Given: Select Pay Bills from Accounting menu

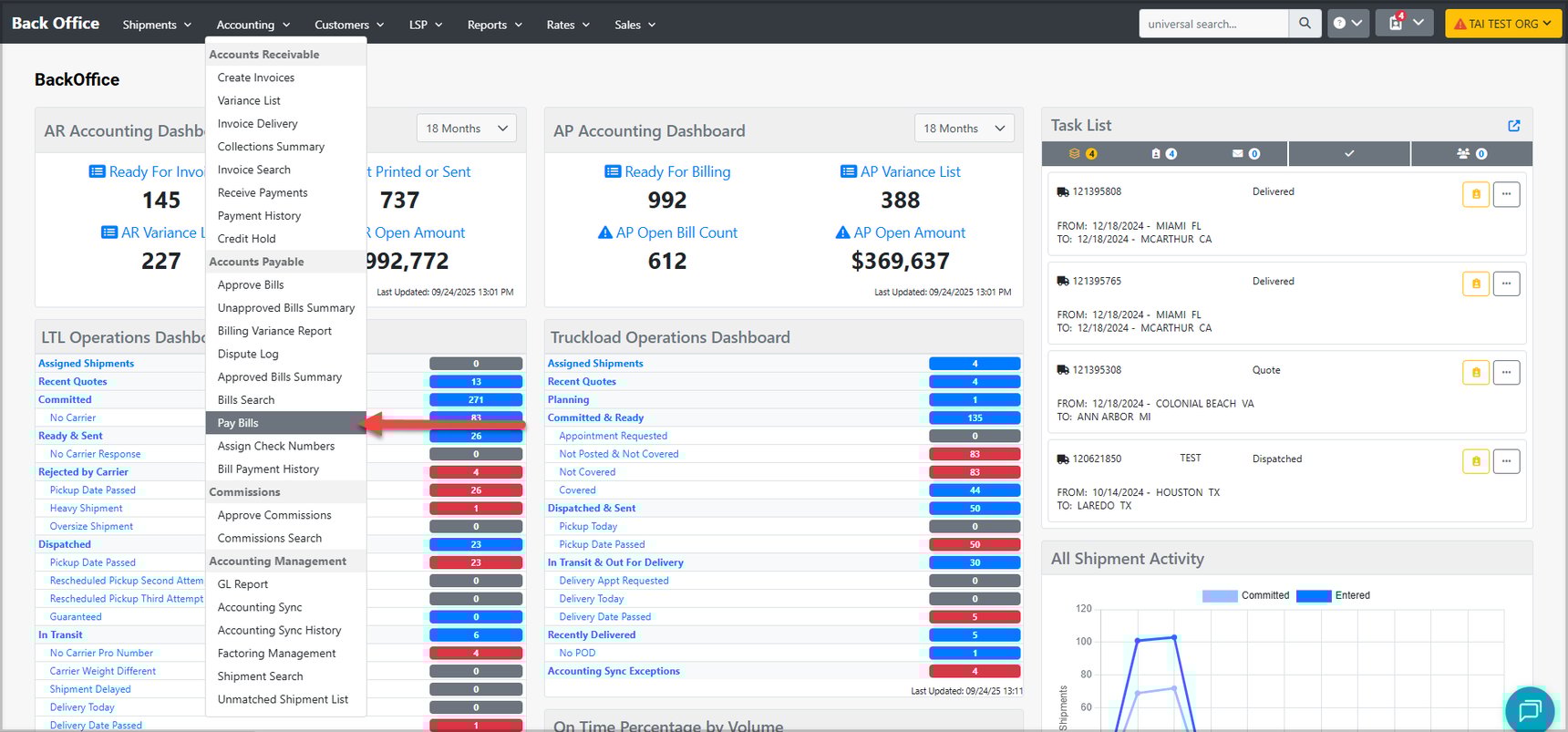Looking at the screenshot, I should 238,423.
